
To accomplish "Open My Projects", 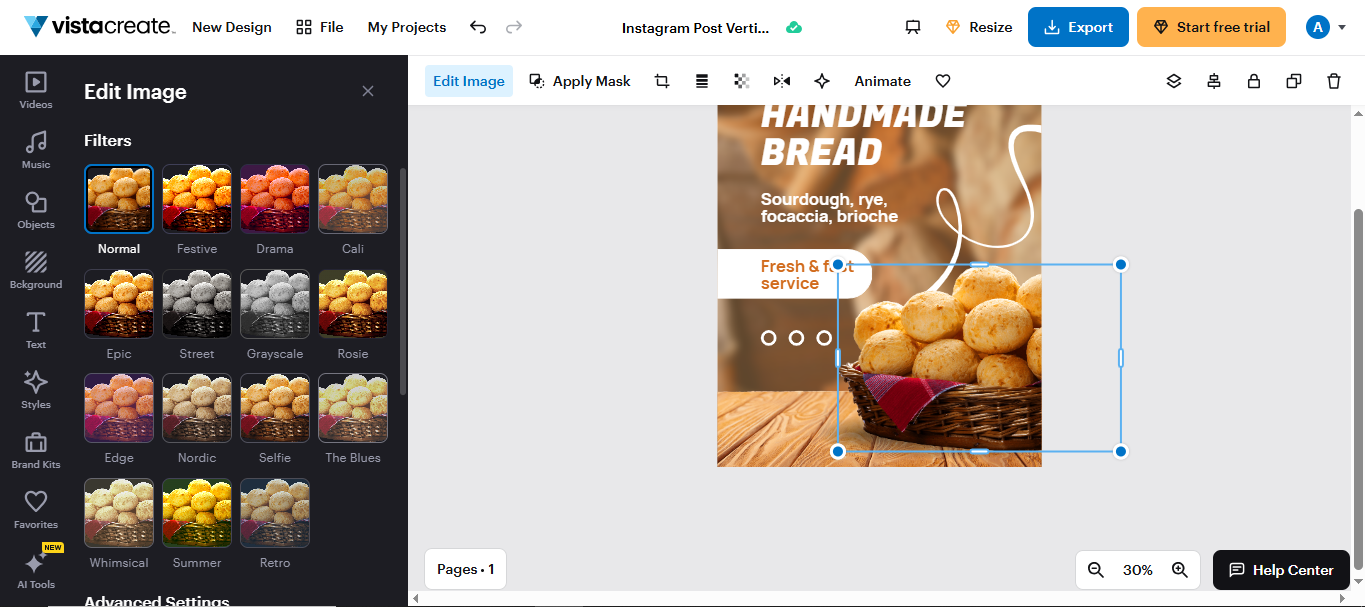I will coord(406,27).
